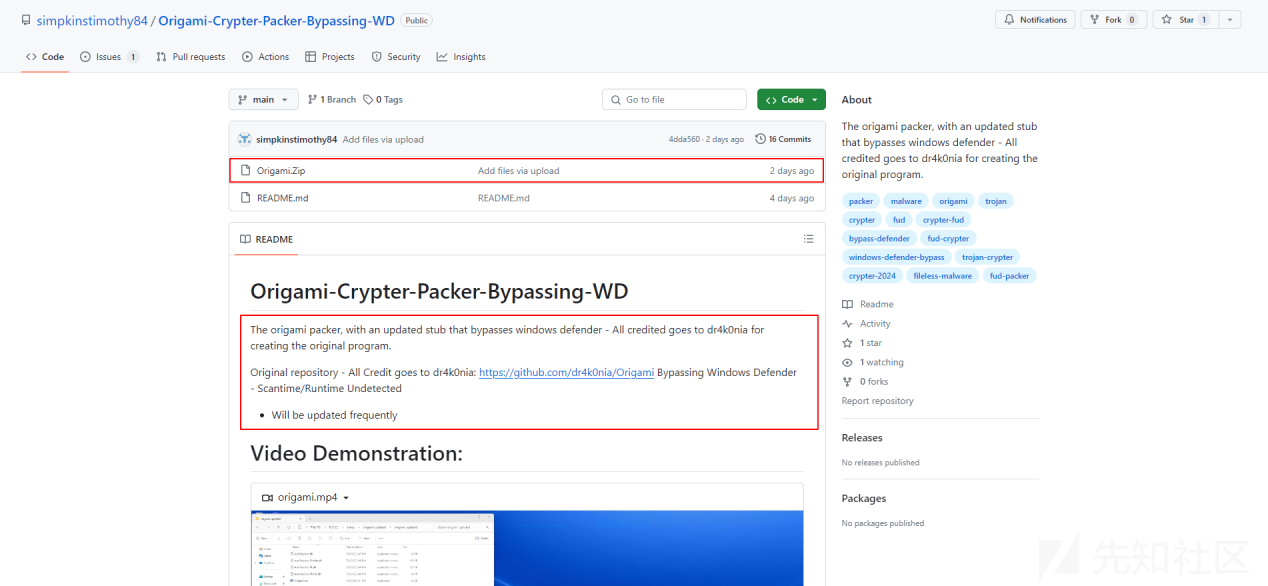
Task: Click the crypter-fud topic tag
Action: click(x=943, y=220)
